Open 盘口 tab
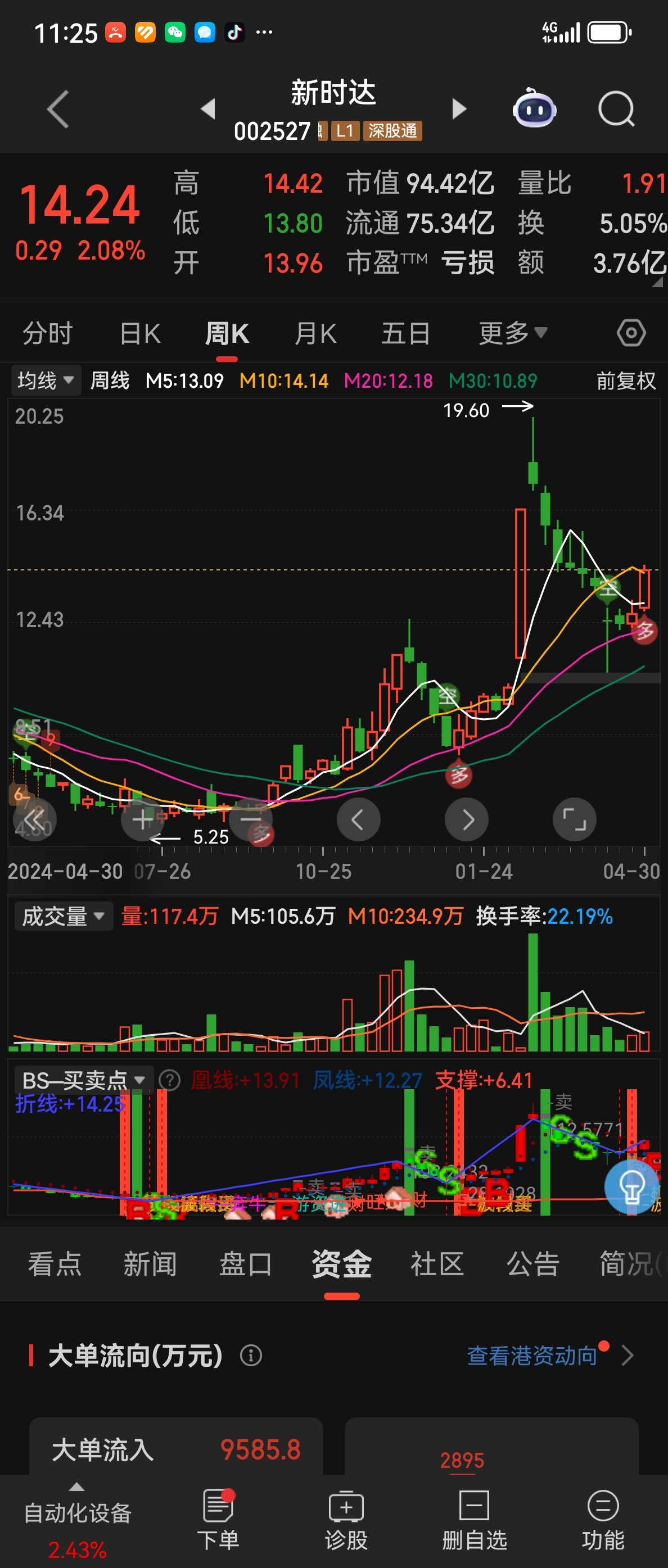 tap(245, 1263)
